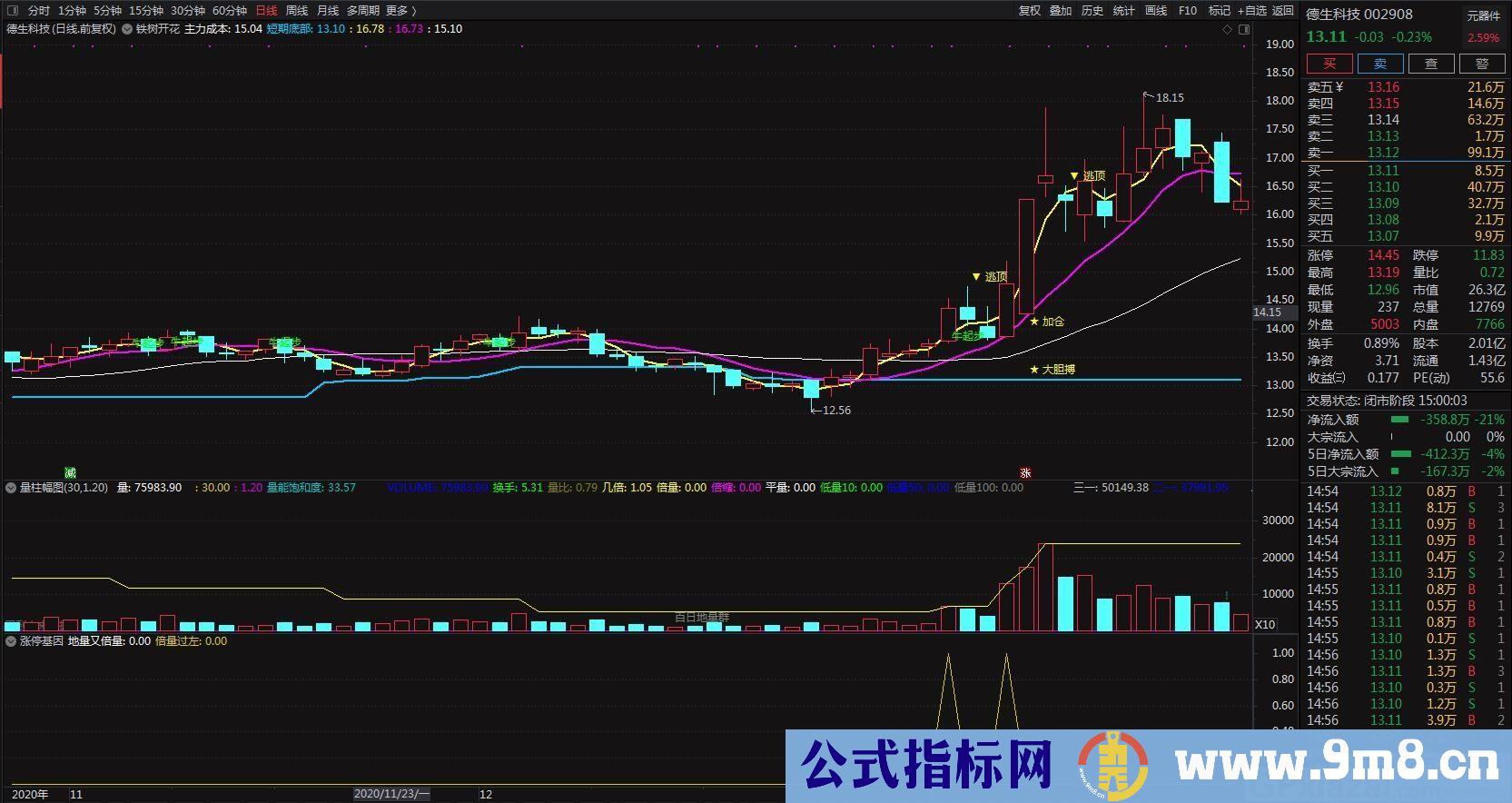Image resolution: width=1512 pixels, height=803 pixels.
Task: Click the diamond marker icon above the chart
Action: pos(1227,29)
